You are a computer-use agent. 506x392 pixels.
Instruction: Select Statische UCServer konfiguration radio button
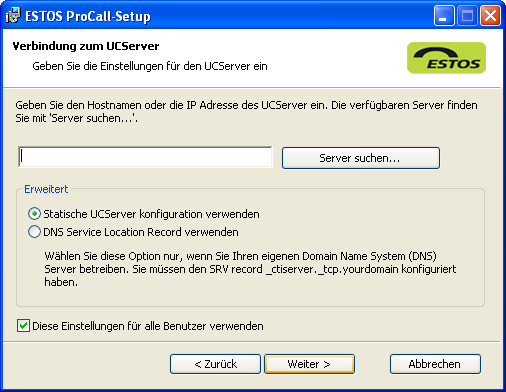point(34,214)
